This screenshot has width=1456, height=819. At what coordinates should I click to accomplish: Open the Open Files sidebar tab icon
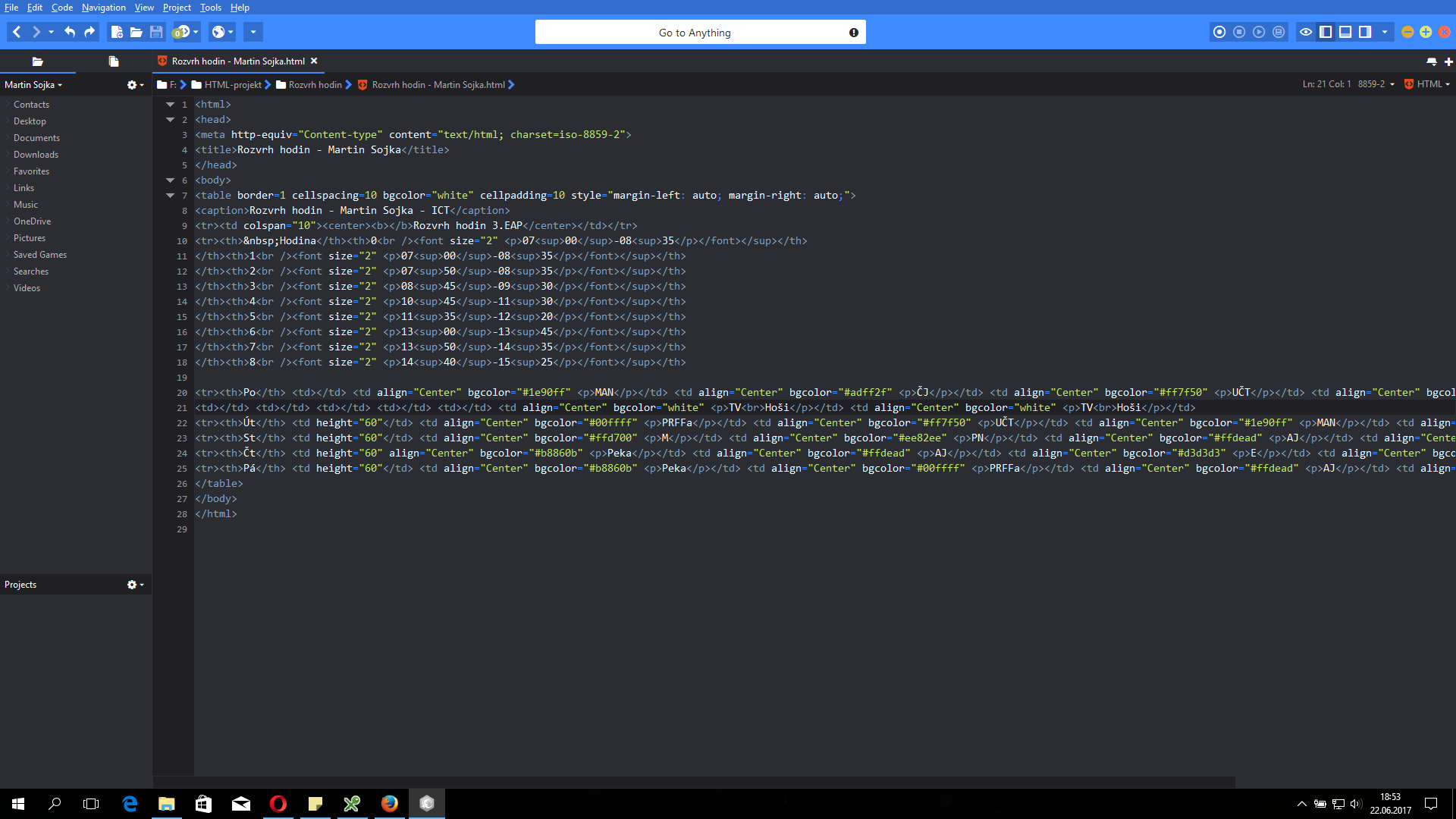(x=114, y=61)
